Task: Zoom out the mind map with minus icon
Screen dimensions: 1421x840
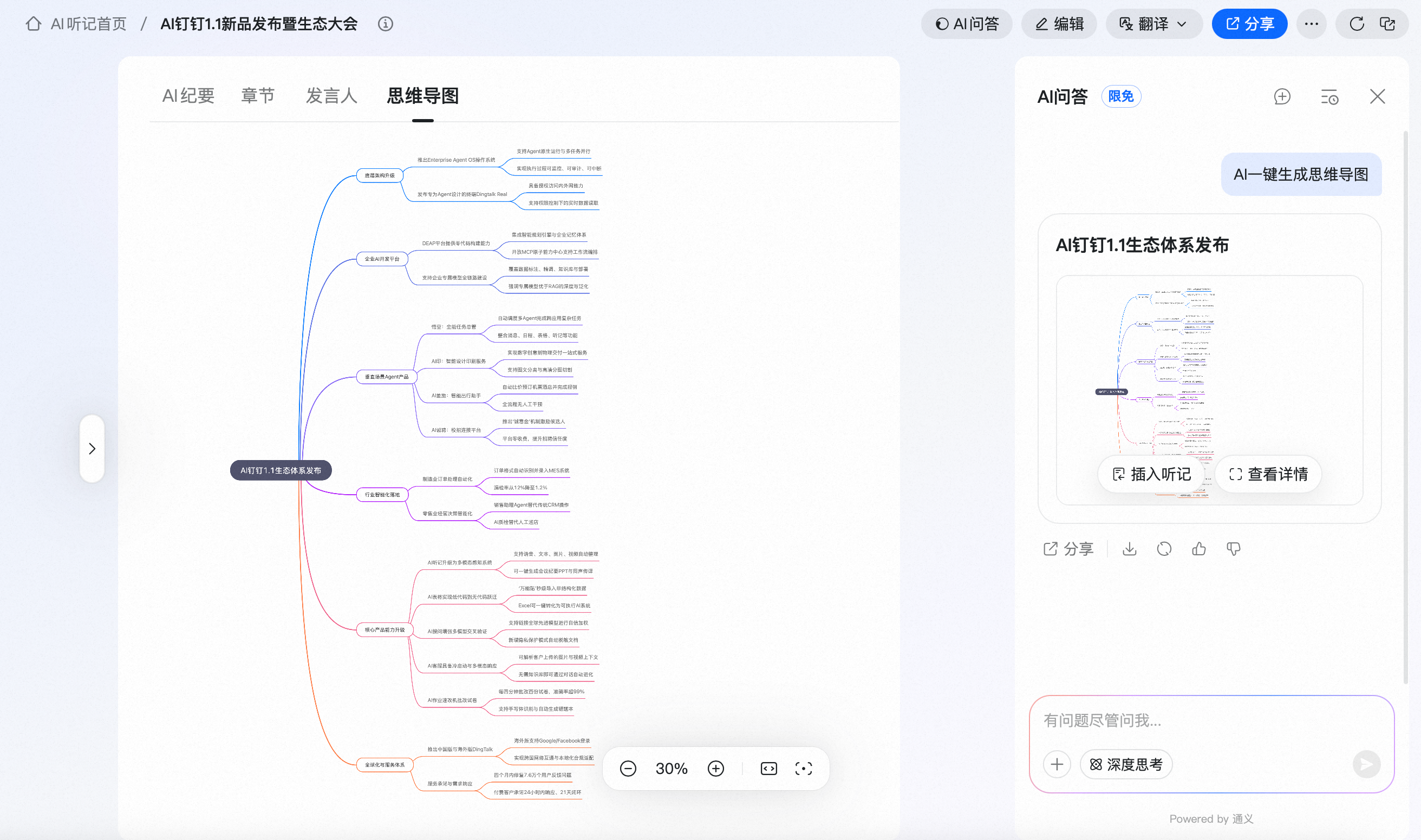Action: [628, 768]
